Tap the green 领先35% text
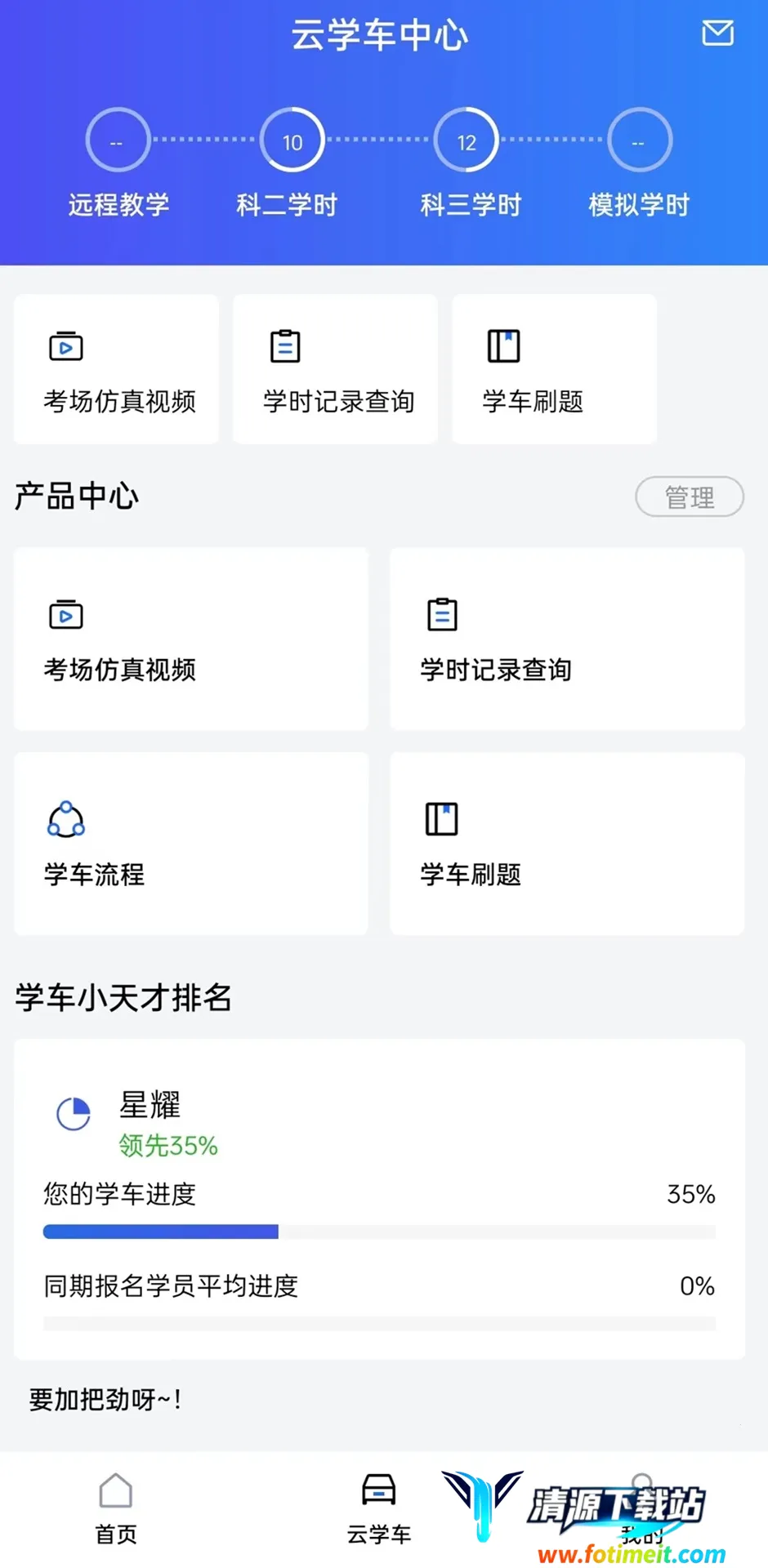The image size is (768, 1568). pos(168,1145)
